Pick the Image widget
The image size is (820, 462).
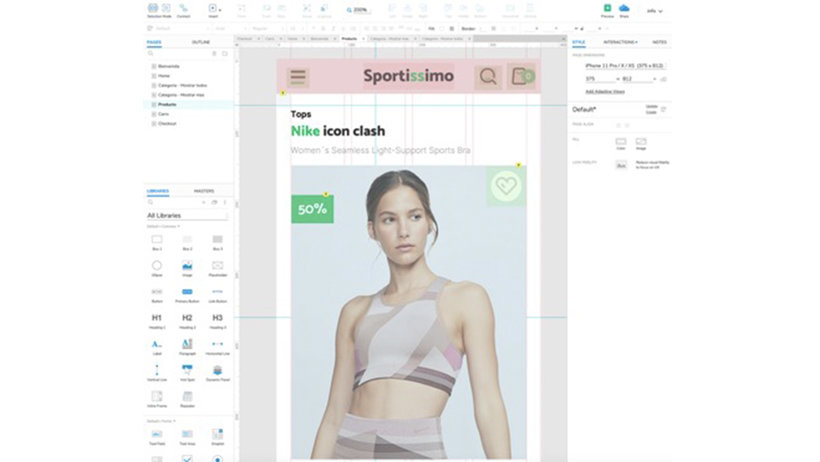[187, 268]
